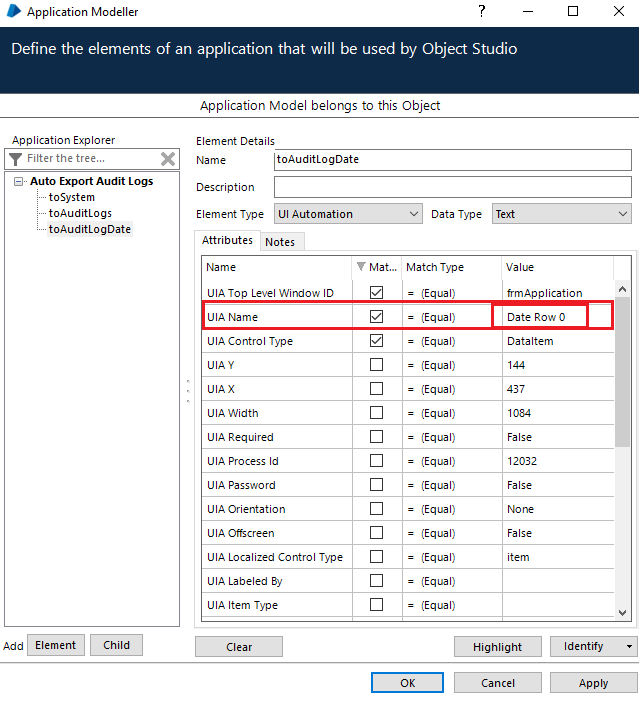This screenshot has width=639, height=701.
Task: Clear the tree filter with X icon
Action: tap(169, 159)
